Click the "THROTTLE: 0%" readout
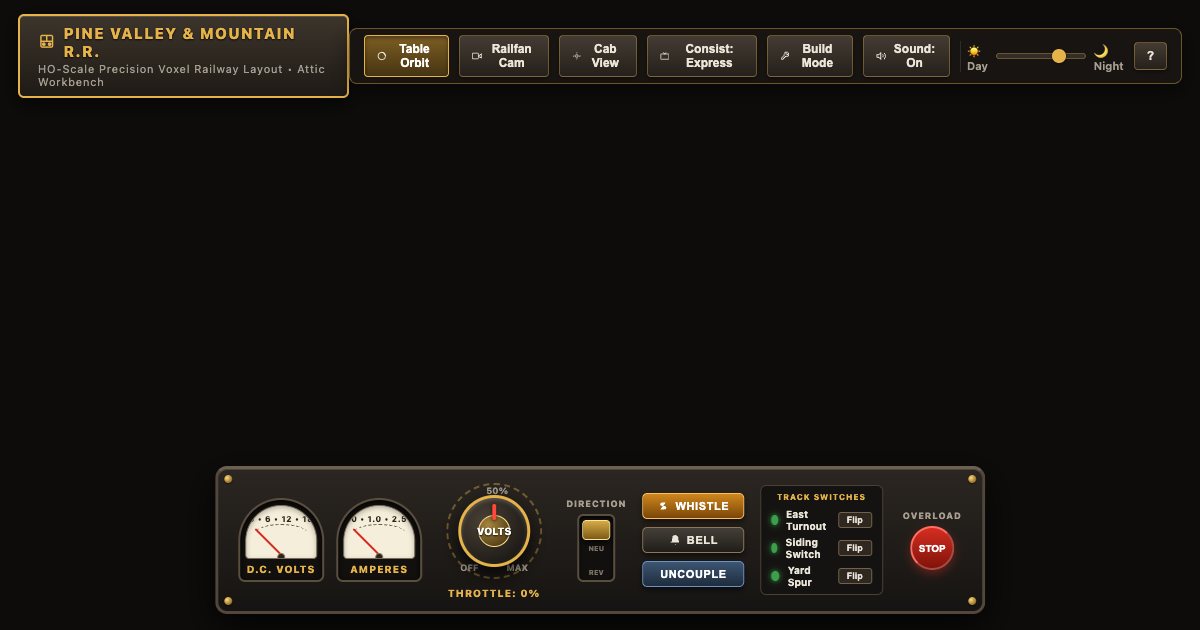The image size is (1200, 630). point(494,593)
